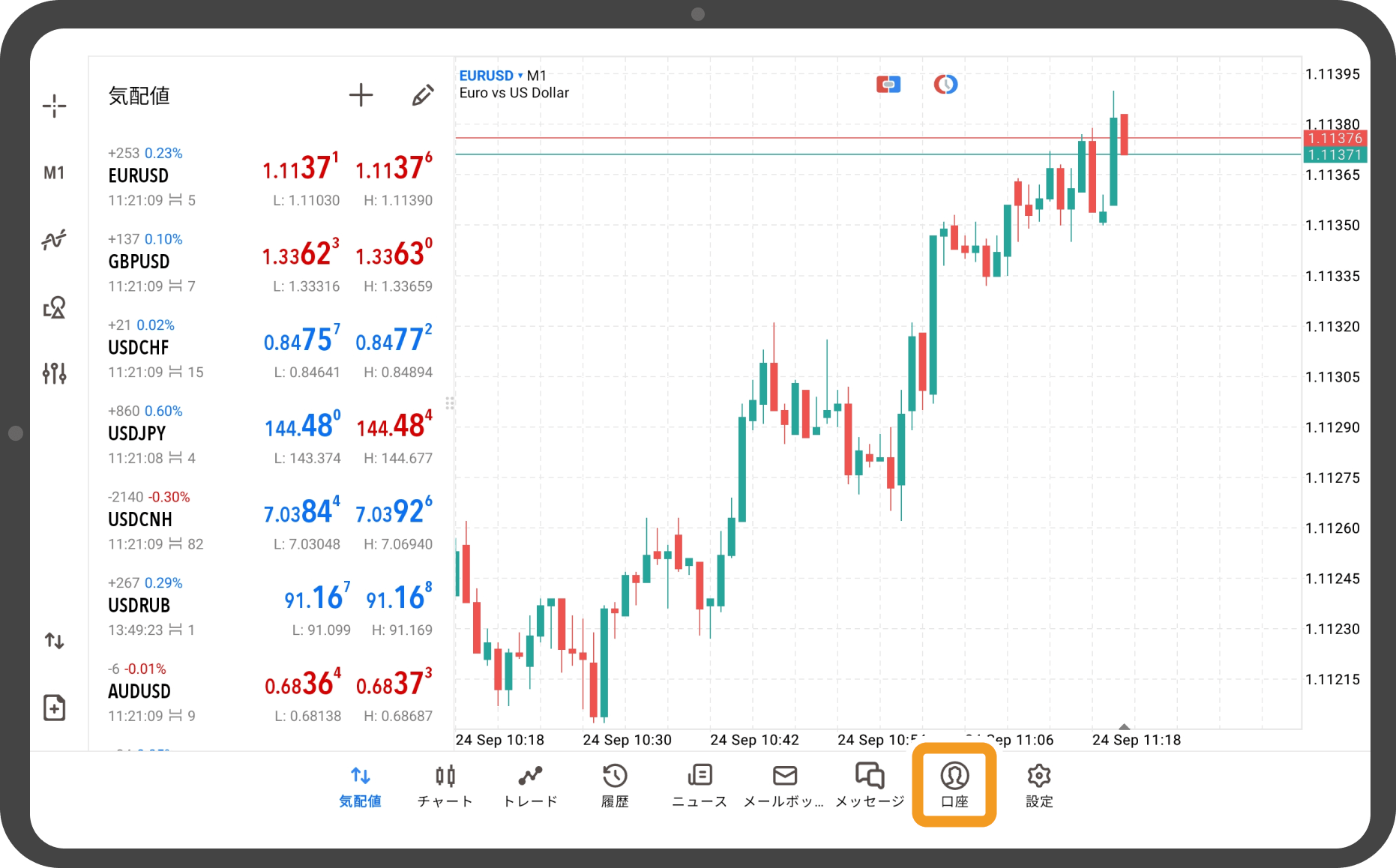Click the 1.11376 ask price label
This screenshot has height=868, width=1396.
[1335, 138]
